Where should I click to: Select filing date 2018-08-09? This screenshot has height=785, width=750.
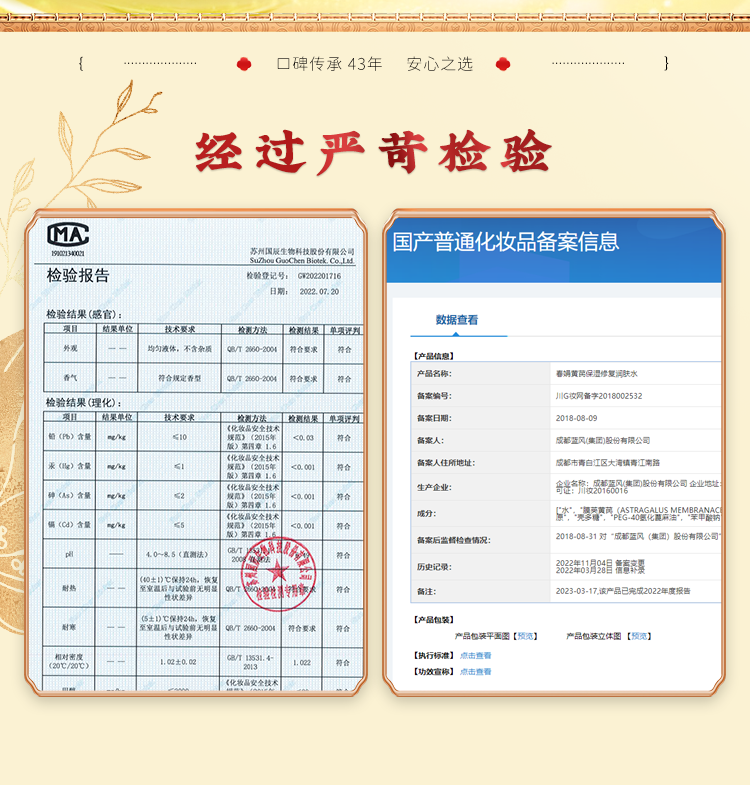tap(576, 418)
